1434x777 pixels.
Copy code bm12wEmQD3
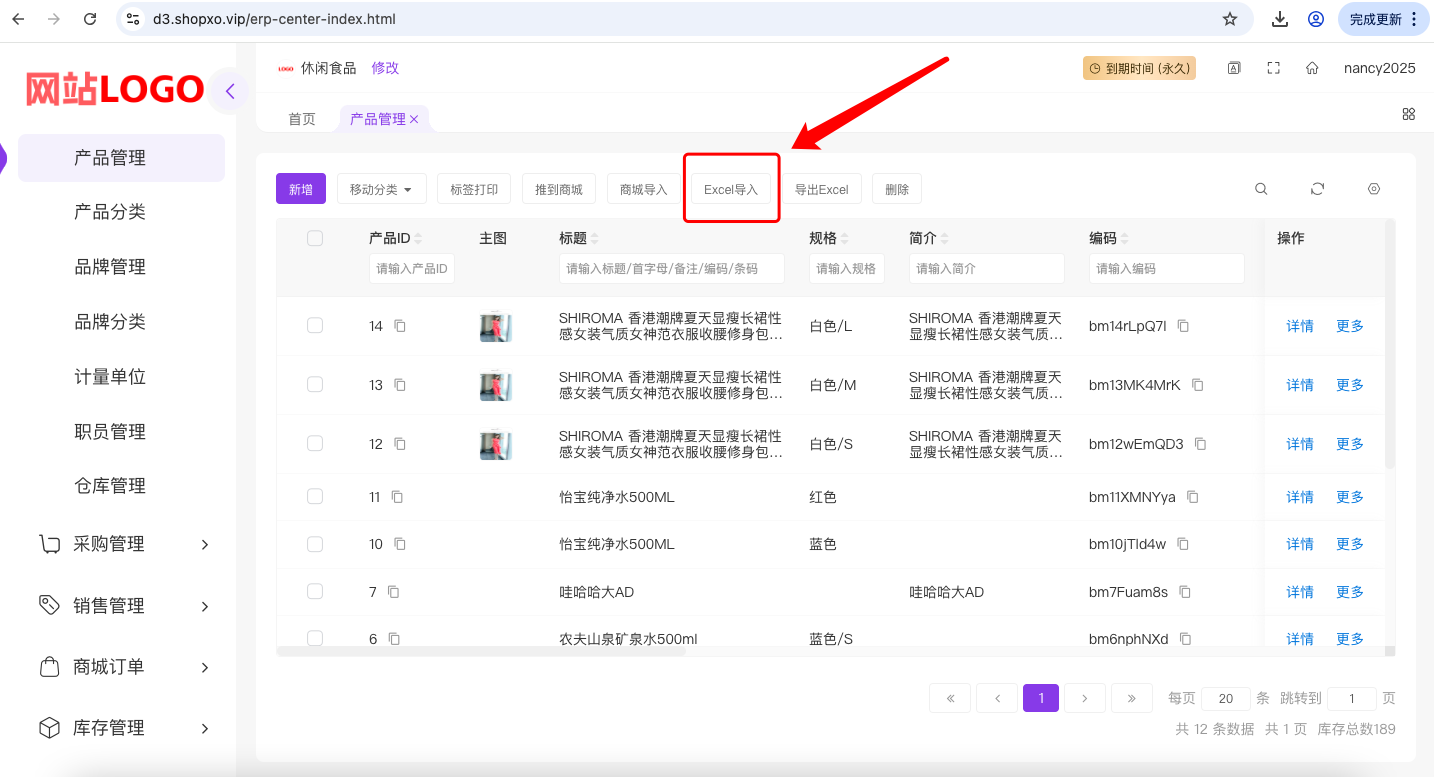click(x=1201, y=444)
